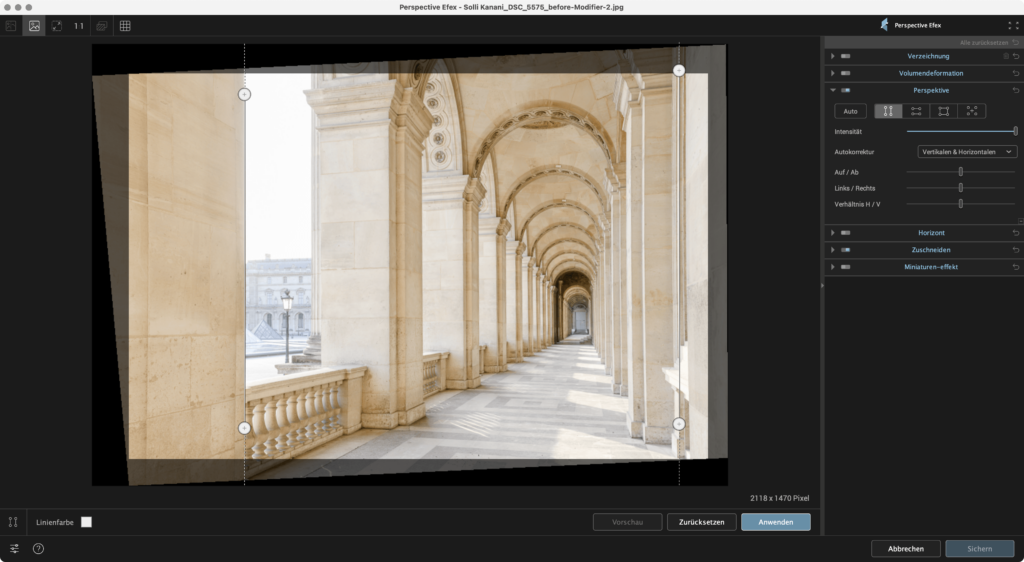The height and width of the screenshot is (562, 1024).
Task: Expand the Horizont section
Action: 833,232
